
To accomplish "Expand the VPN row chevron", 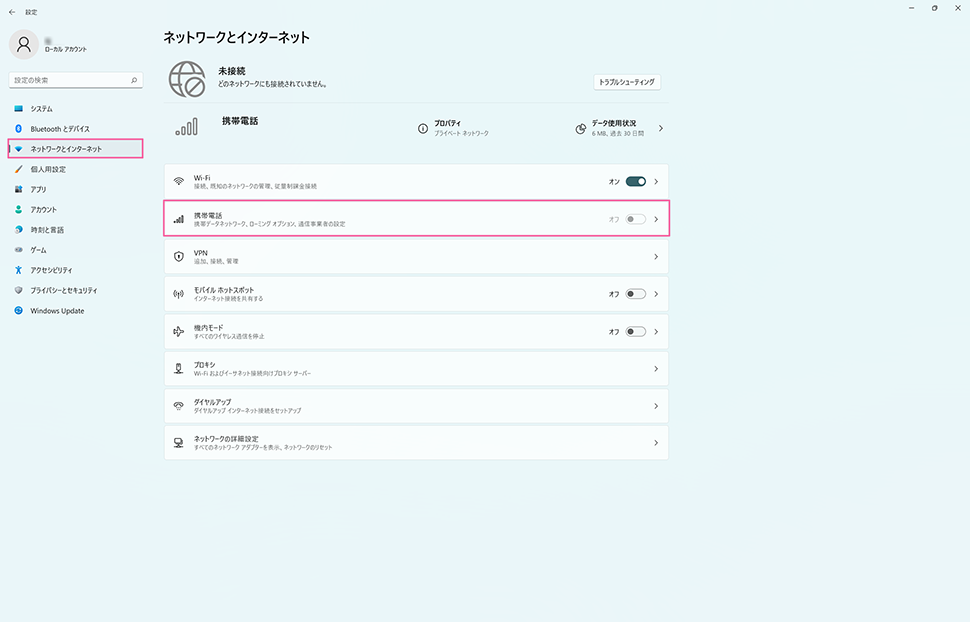I will (656, 257).
